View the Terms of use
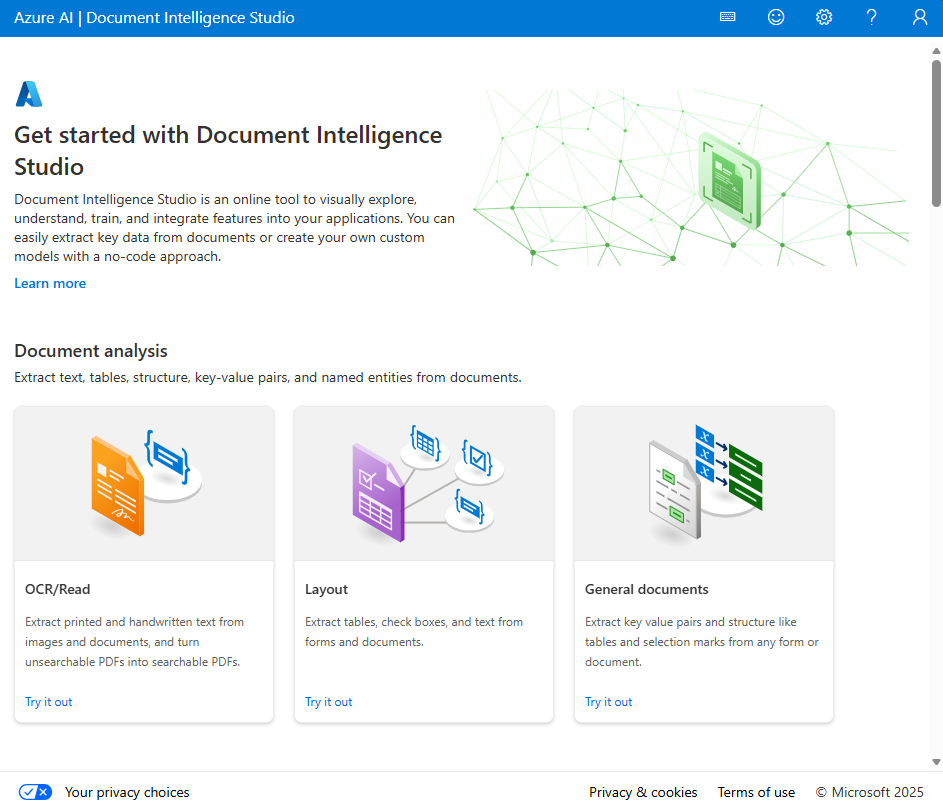This screenshot has width=943, height=807. tap(756, 791)
